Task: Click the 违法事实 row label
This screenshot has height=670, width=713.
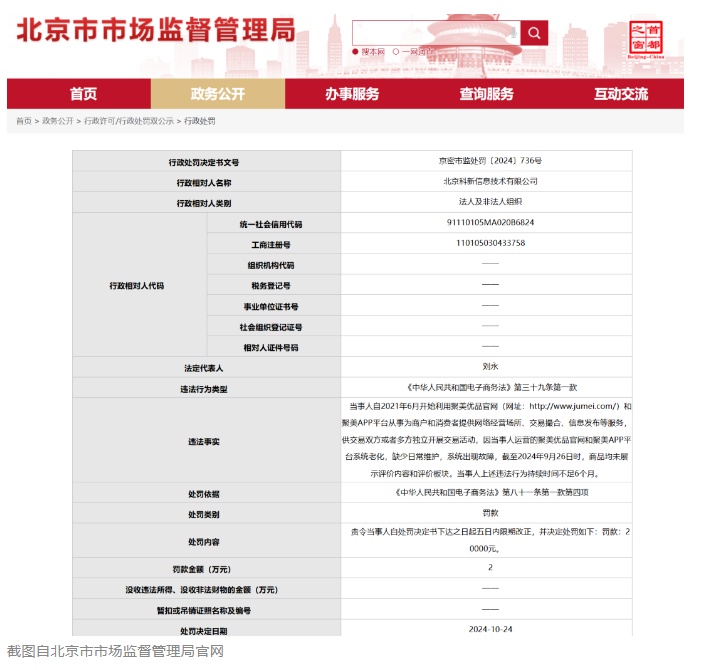Action: click(x=204, y=442)
